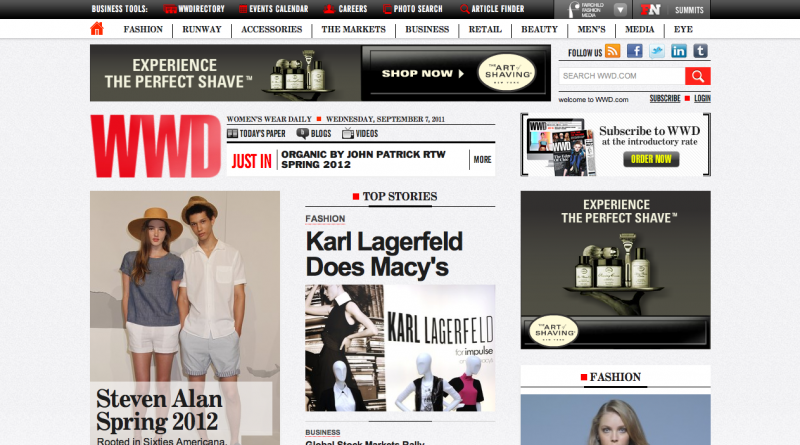
Task: Click the Subscribe link
Action: (x=665, y=98)
